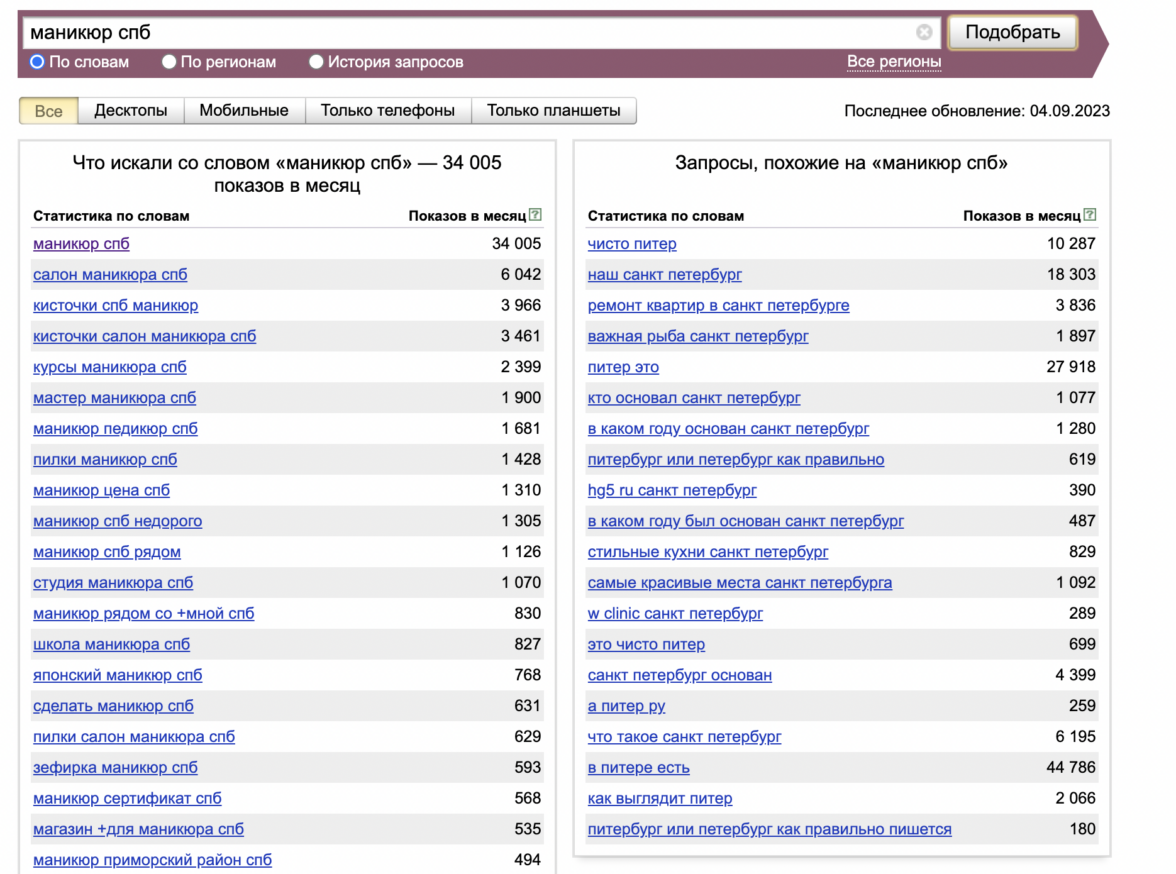Screen dimensions: 1176x874
Task: Select the 'По словам' radio button
Action: tap(38, 62)
